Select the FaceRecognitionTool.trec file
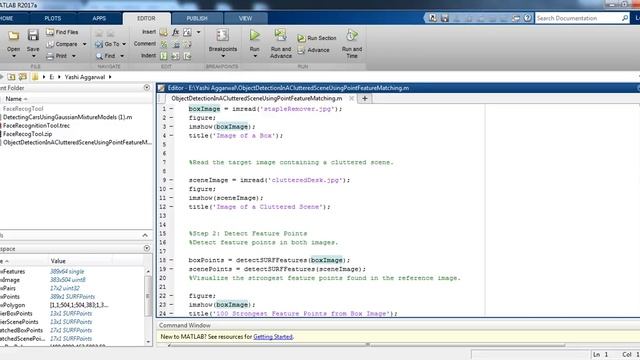The image size is (640, 360). pos(36,126)
